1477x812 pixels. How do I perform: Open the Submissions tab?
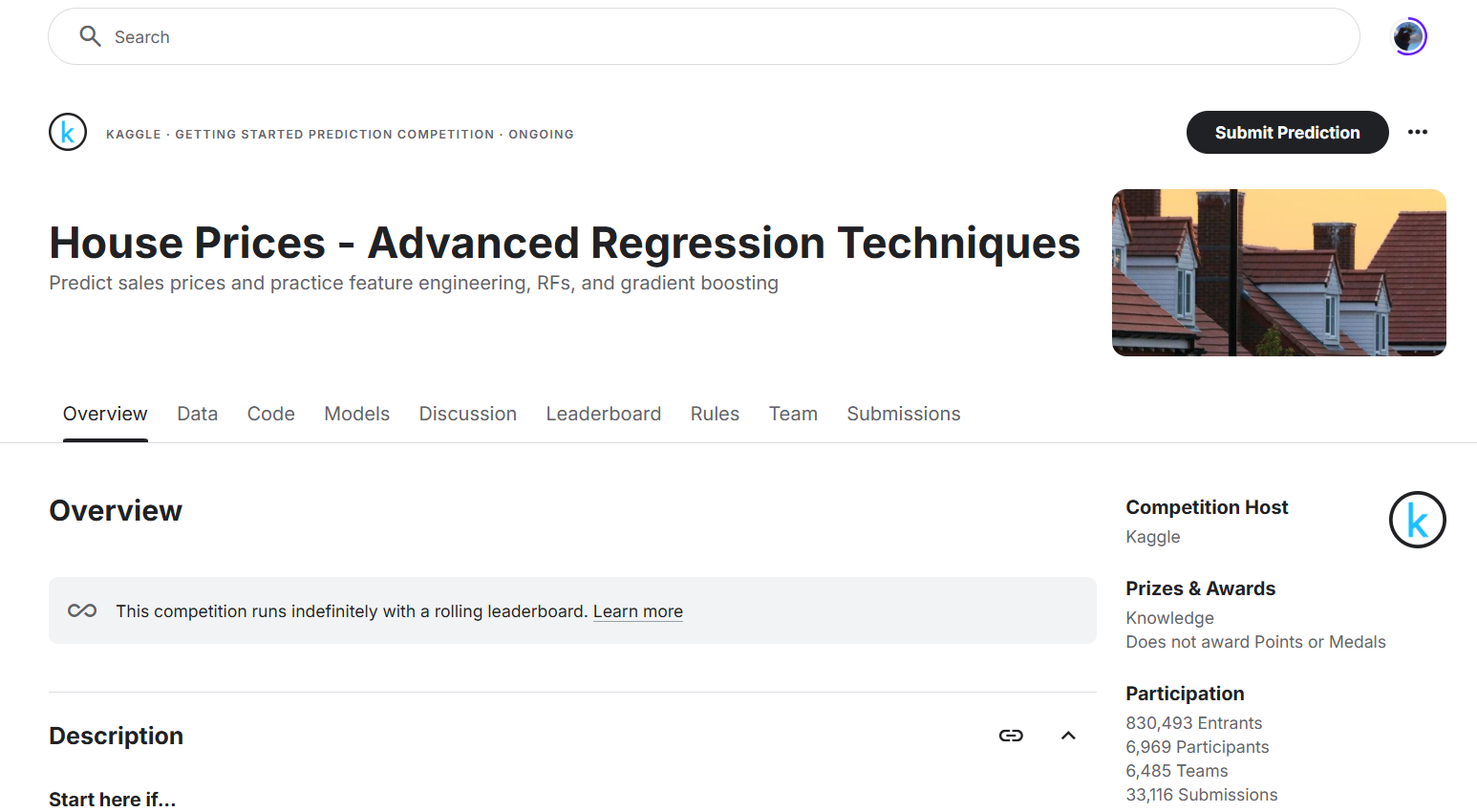(x=904, y=414)
